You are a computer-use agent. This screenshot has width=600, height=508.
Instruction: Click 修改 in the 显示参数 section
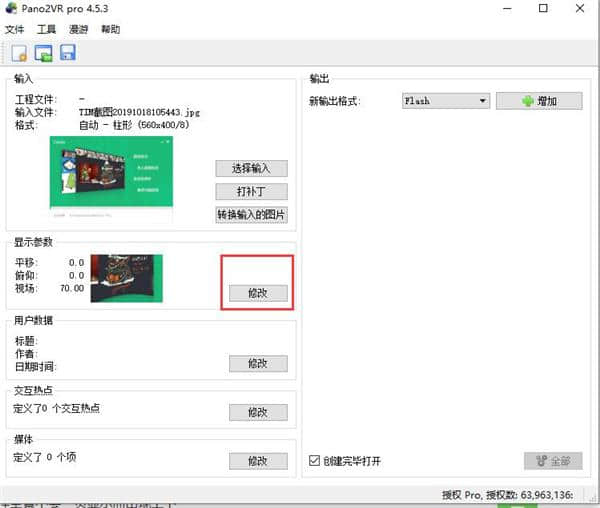pyautogui.click(x=258, y=293)
